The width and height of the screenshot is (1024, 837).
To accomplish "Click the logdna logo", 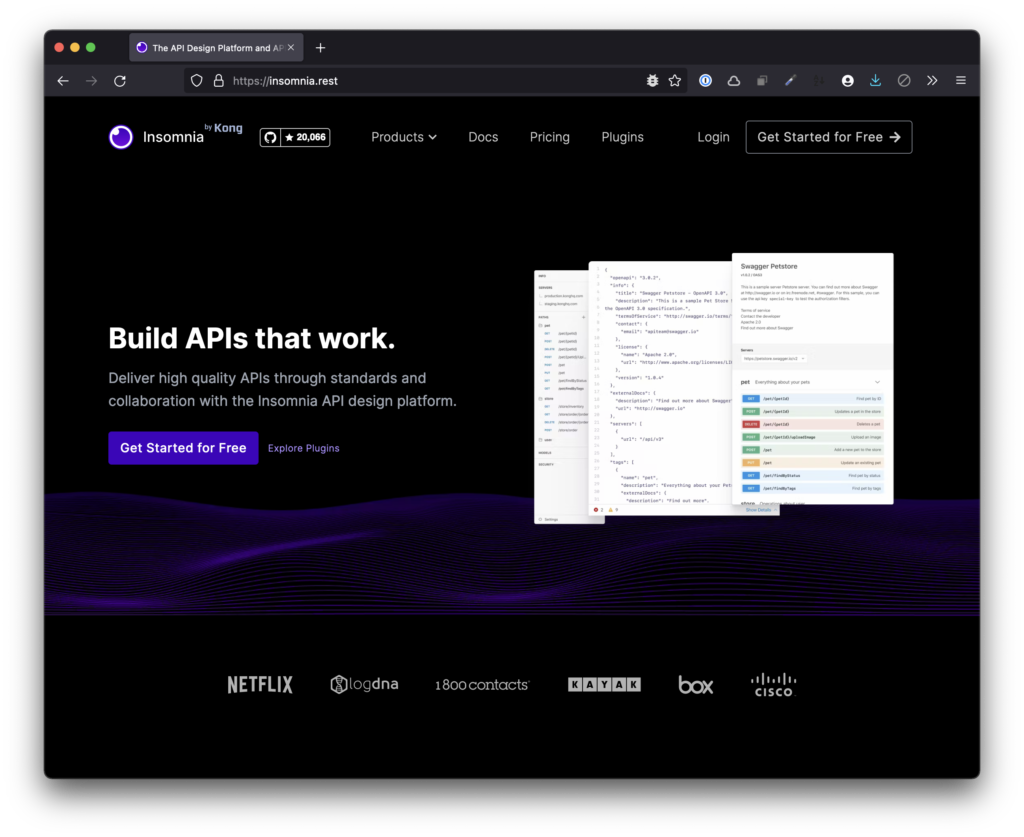I will 364,684.
